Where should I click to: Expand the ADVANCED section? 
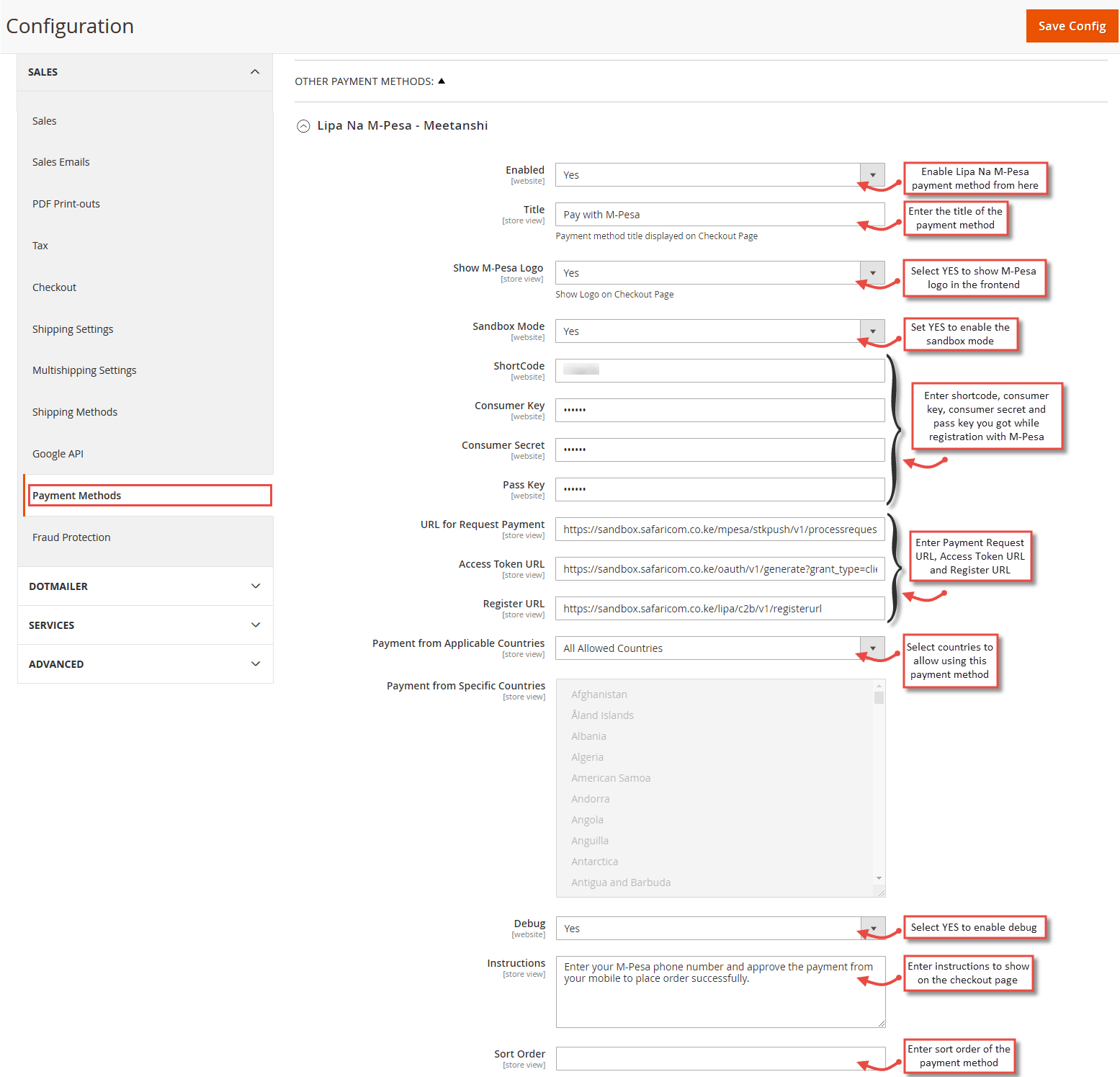click(x=145, y=664)
